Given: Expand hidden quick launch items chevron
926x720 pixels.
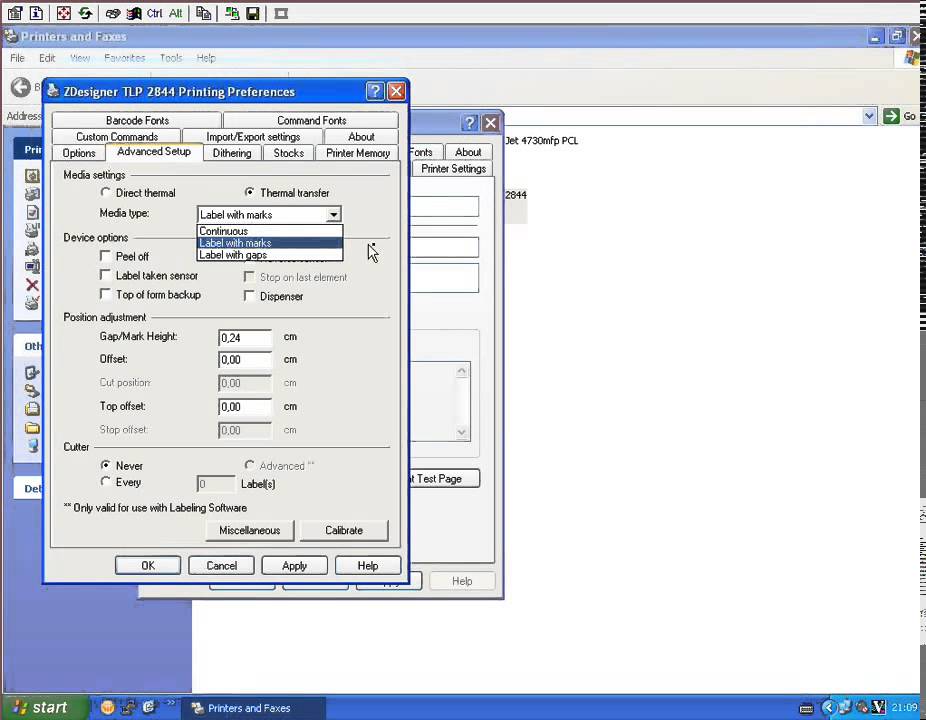Looking at the screenshot, I should [x=171, y=702].
